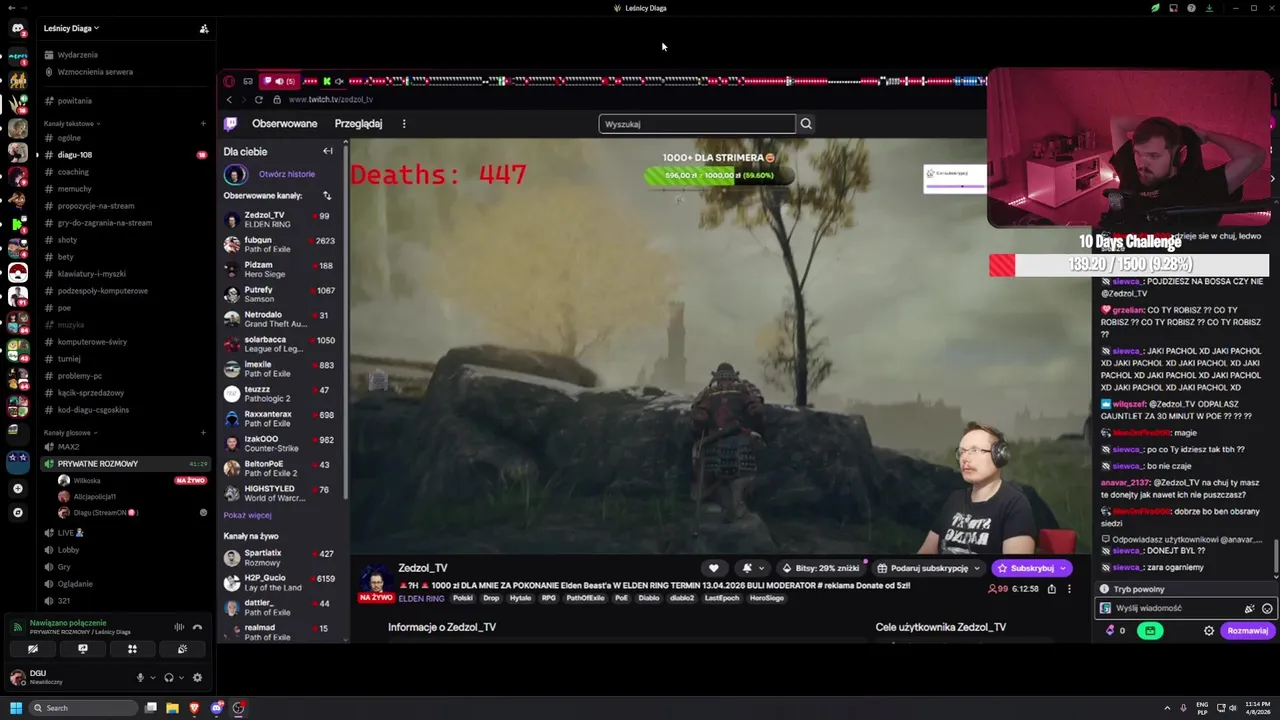The height and width of the screenshot is (720, 1280).
Task: Share the Zedzol_TV stream
Action: [x=1051, y=589]
